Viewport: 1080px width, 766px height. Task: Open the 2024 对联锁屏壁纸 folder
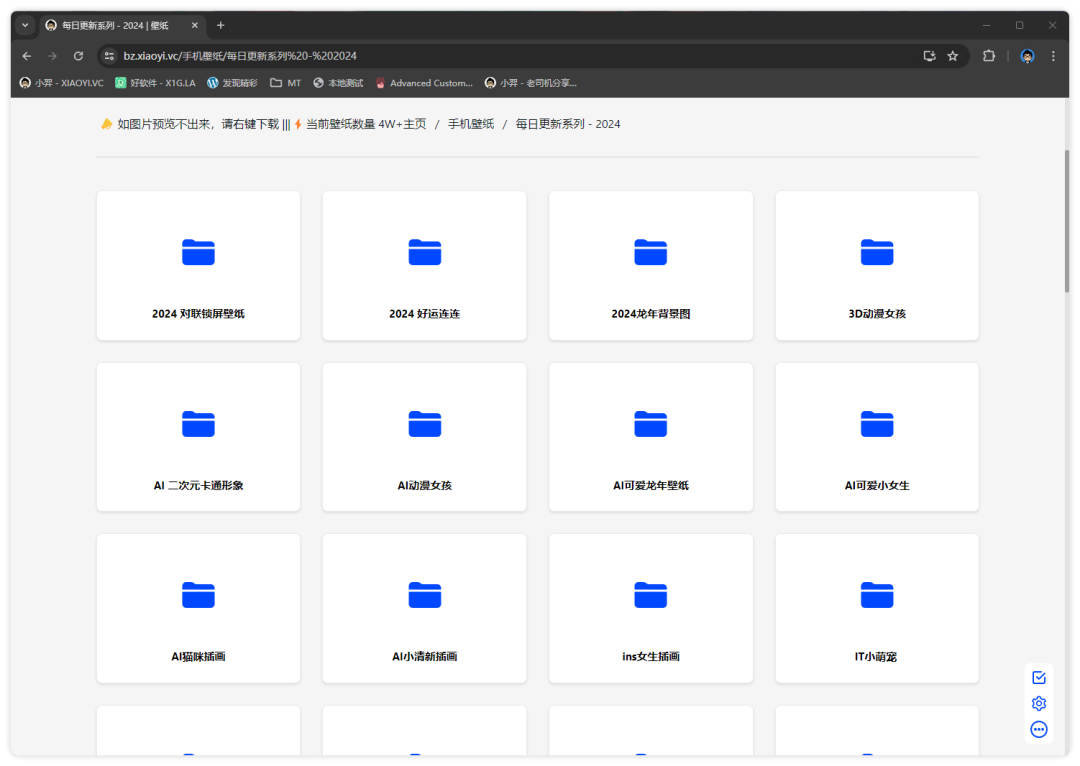pos(198,266)
